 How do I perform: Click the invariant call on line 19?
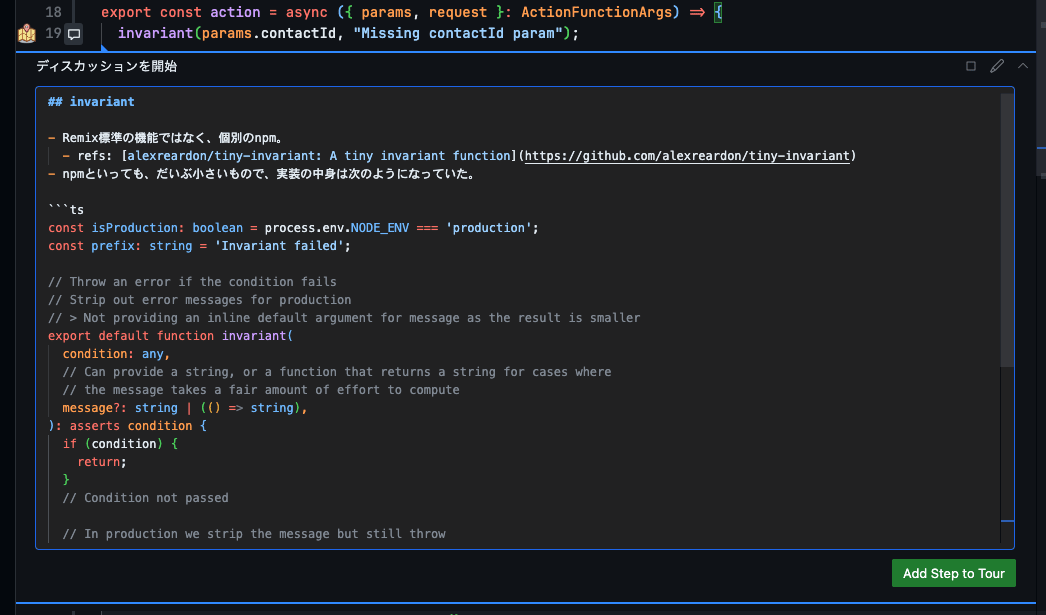coord(153,34)
